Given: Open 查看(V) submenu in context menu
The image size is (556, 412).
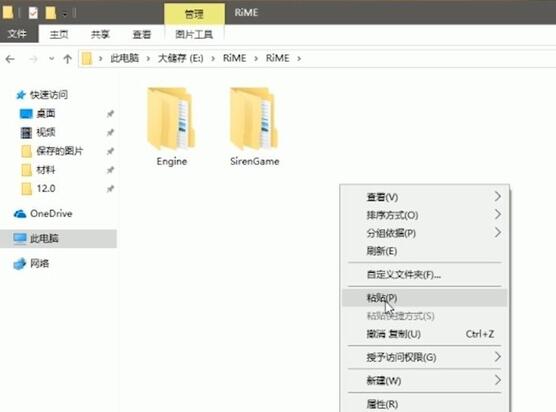Looking at the screenshot, I should click(x=424, y=197).
